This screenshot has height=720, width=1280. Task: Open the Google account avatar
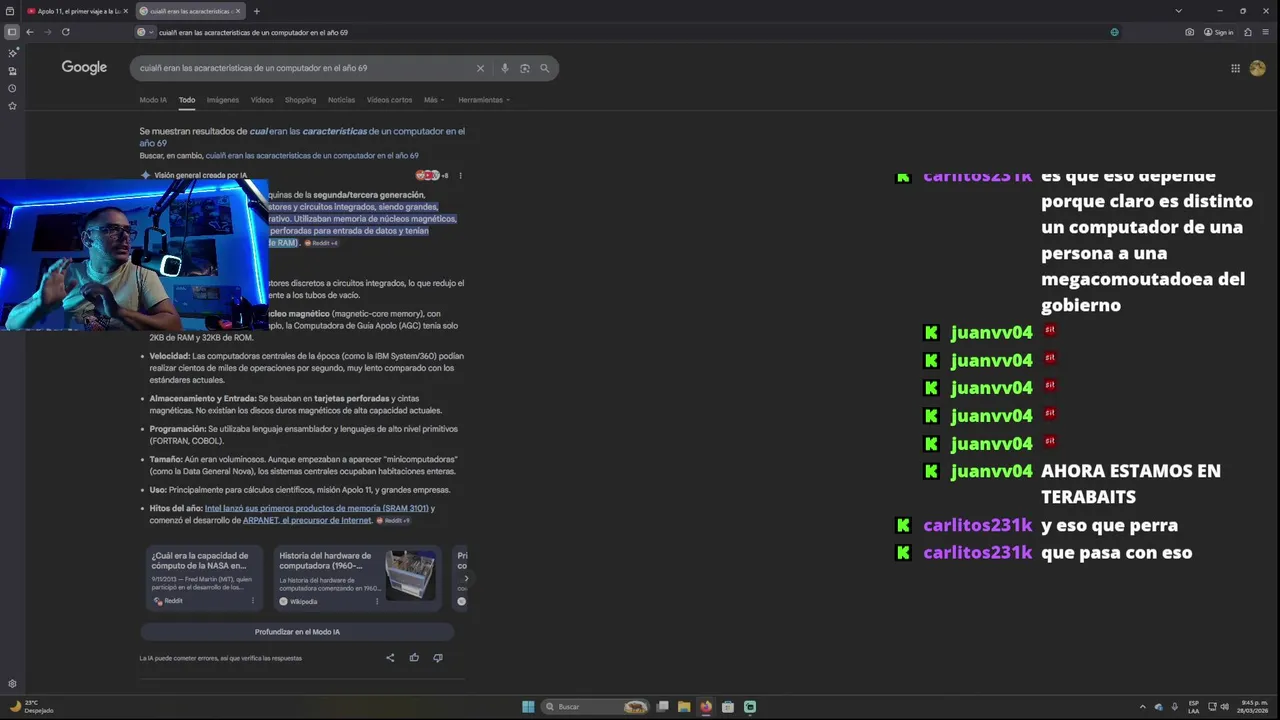(x=1258, y=68)
